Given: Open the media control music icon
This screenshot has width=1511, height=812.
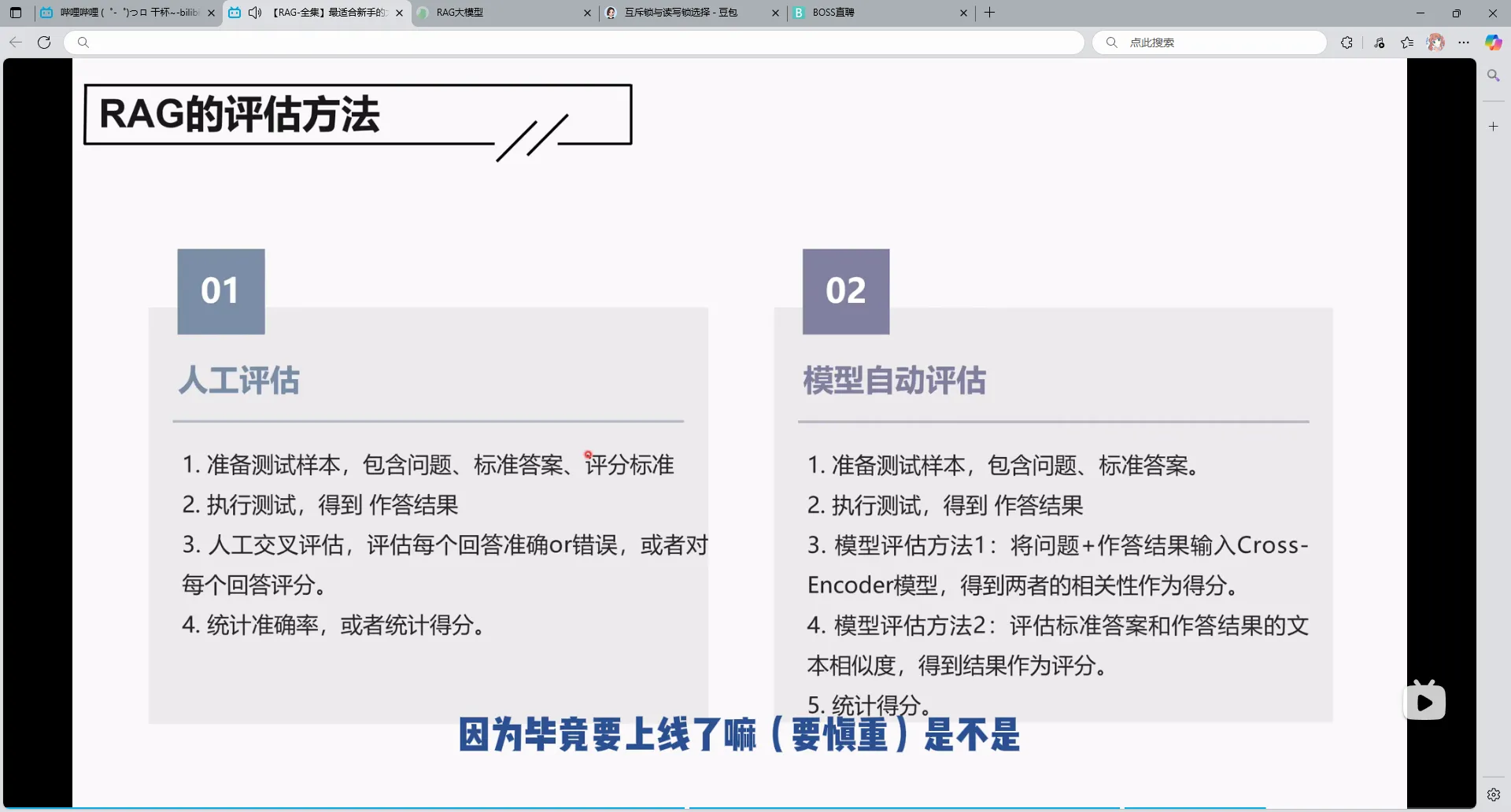Looking at the screenshot, I should point(1380,42).
